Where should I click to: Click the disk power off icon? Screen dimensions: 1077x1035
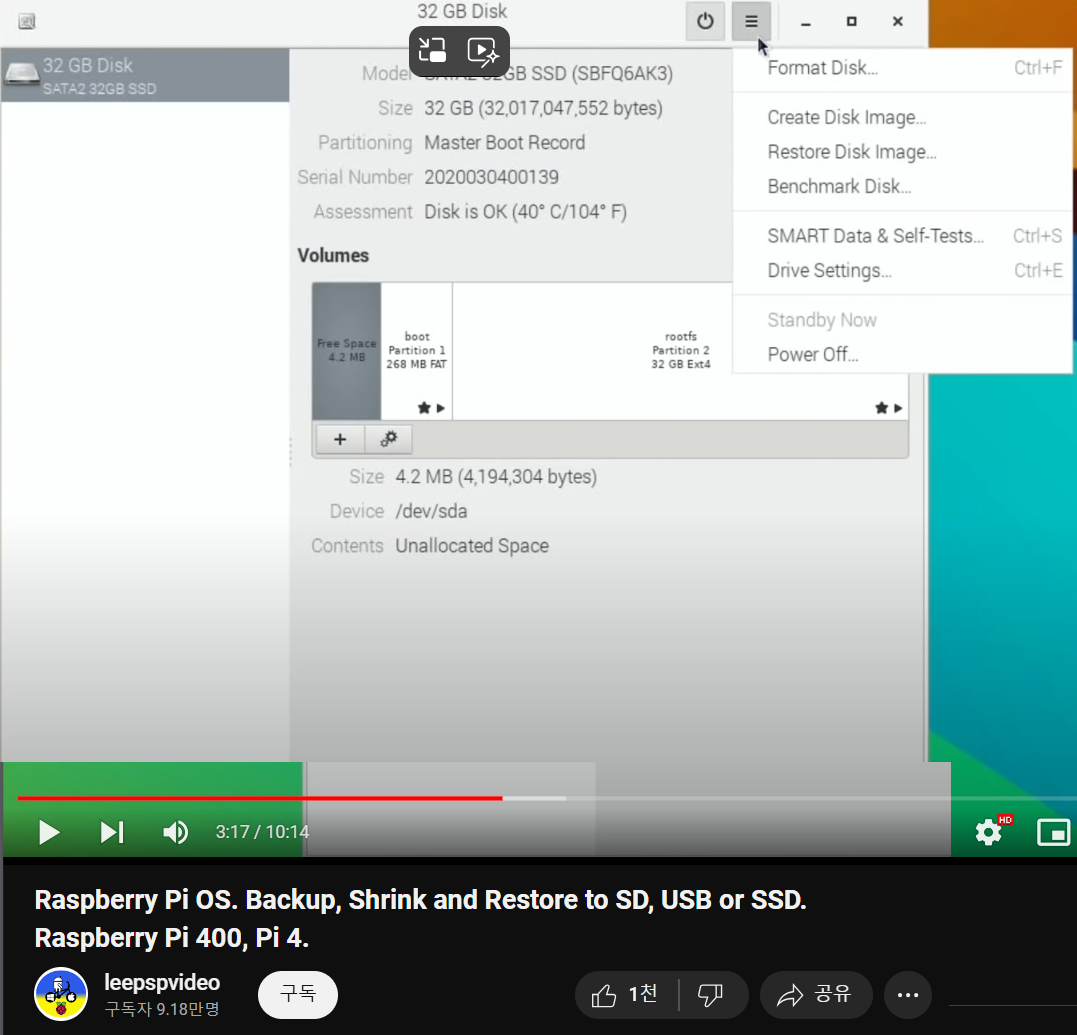point(705,21)
